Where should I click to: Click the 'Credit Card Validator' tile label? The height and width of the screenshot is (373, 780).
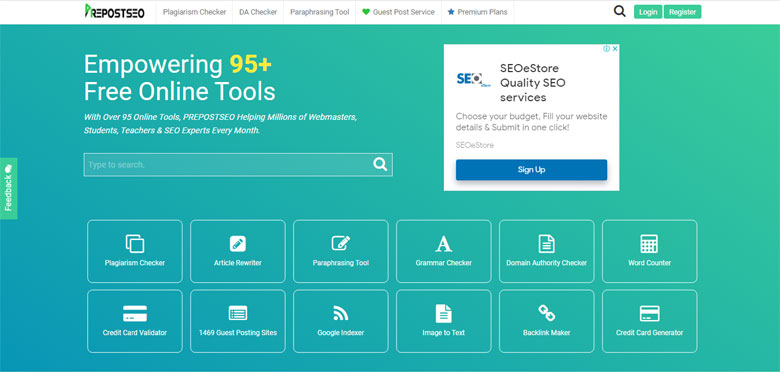135,333
